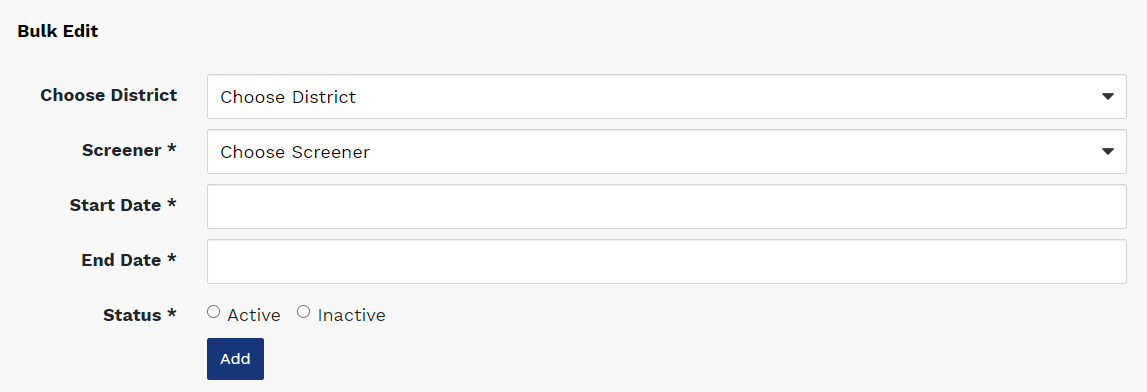The width and height of the screenshot is (1147, 392).
Task: Click the Inactive label text
Action: click(351, 315)
